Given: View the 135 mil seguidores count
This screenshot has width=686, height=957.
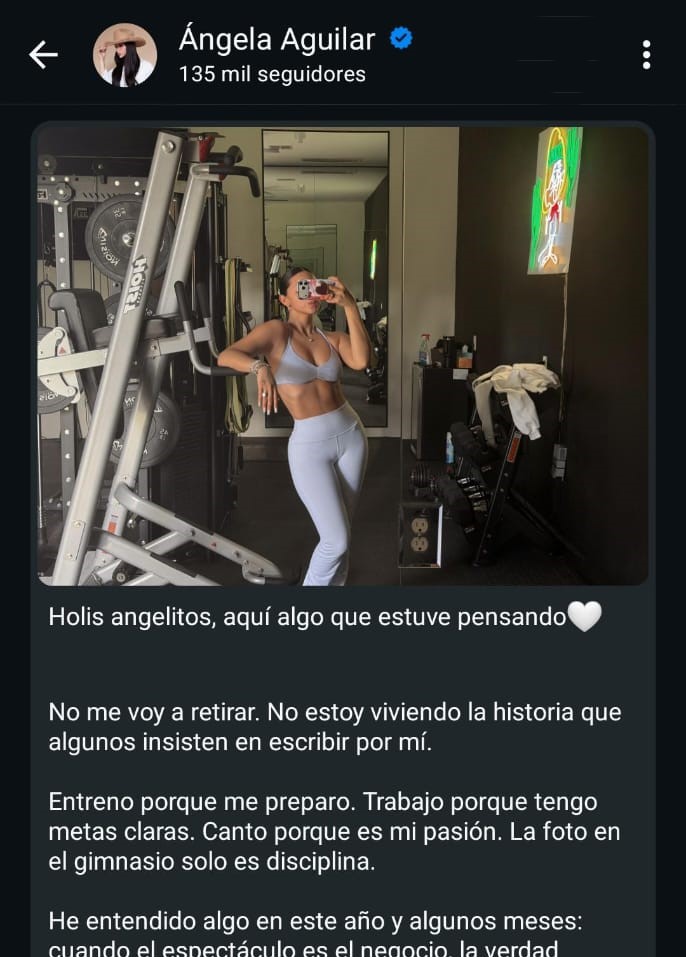Looking at the screenshot, I should [x=272, y=74].
